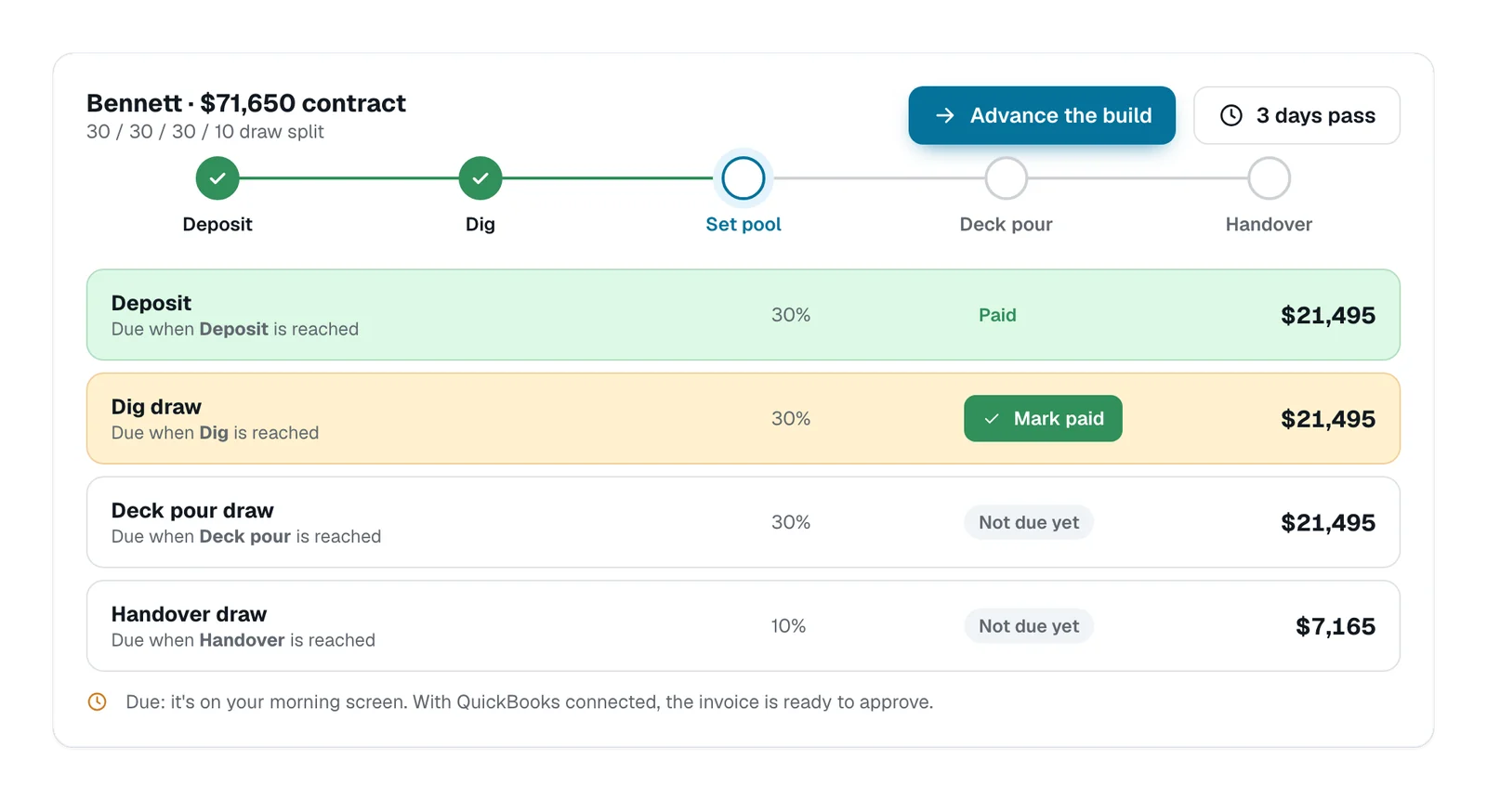
Task: Click the arrow icon in Advance the build
Action: (945, 115)
